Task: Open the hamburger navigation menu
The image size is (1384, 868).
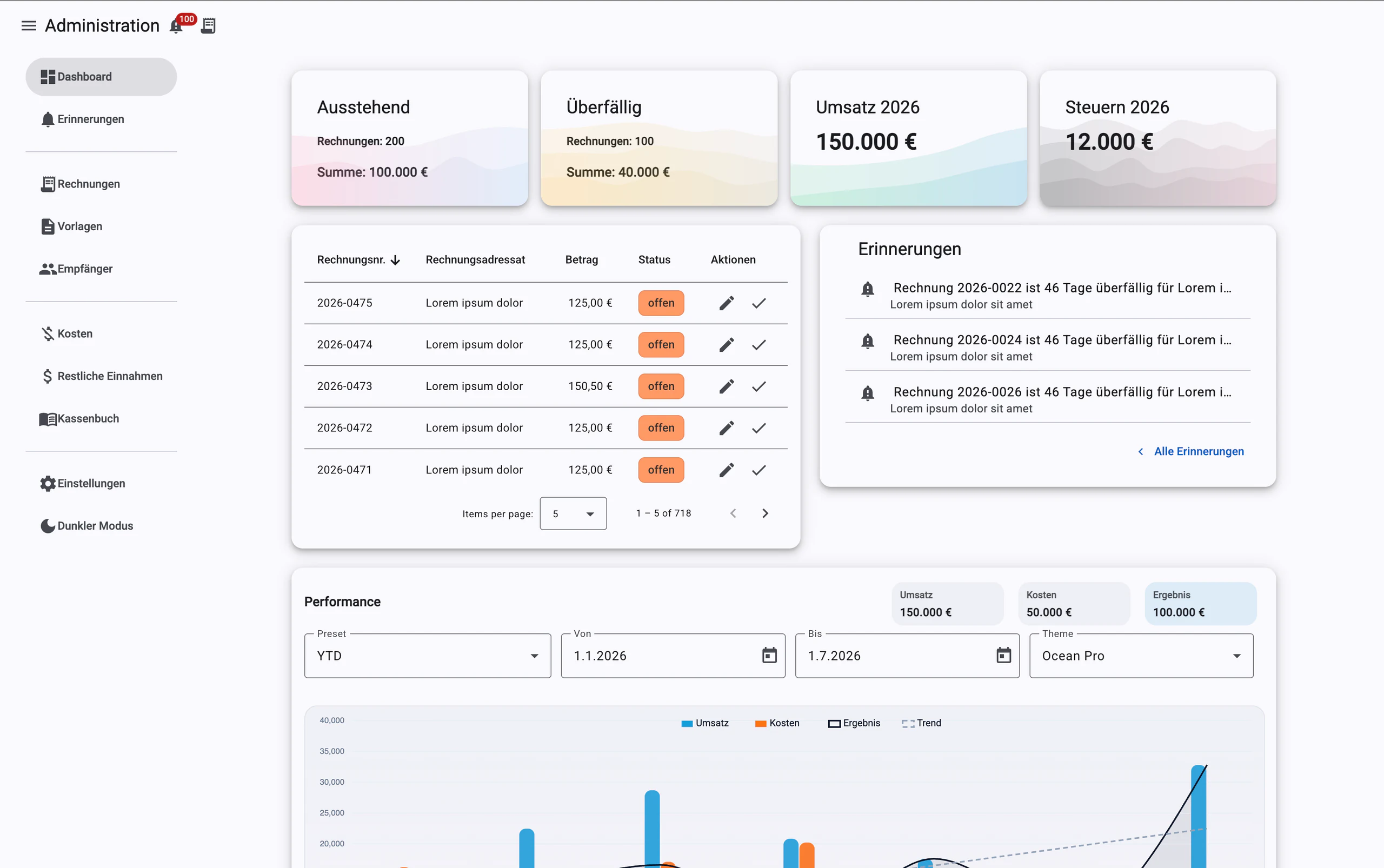Action: (x=29, y=26)
